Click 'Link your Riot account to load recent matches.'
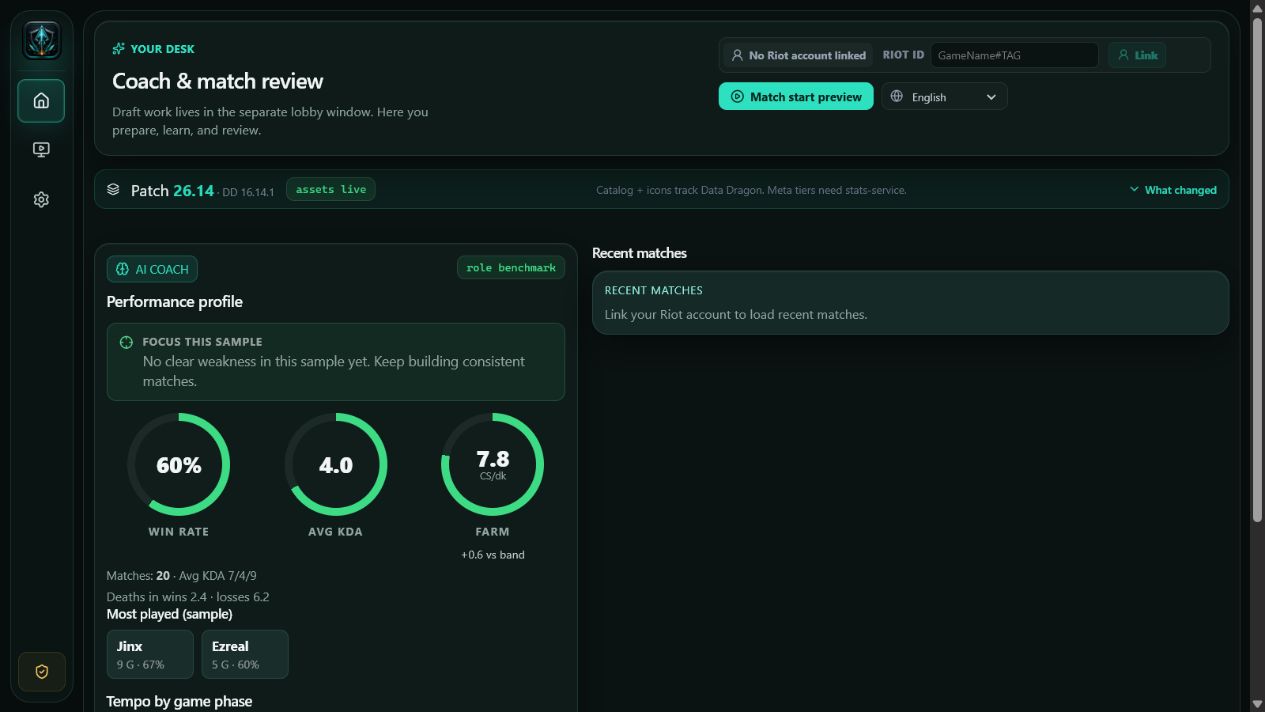Viewport: 1265px width, 712px height. (736, 314)
